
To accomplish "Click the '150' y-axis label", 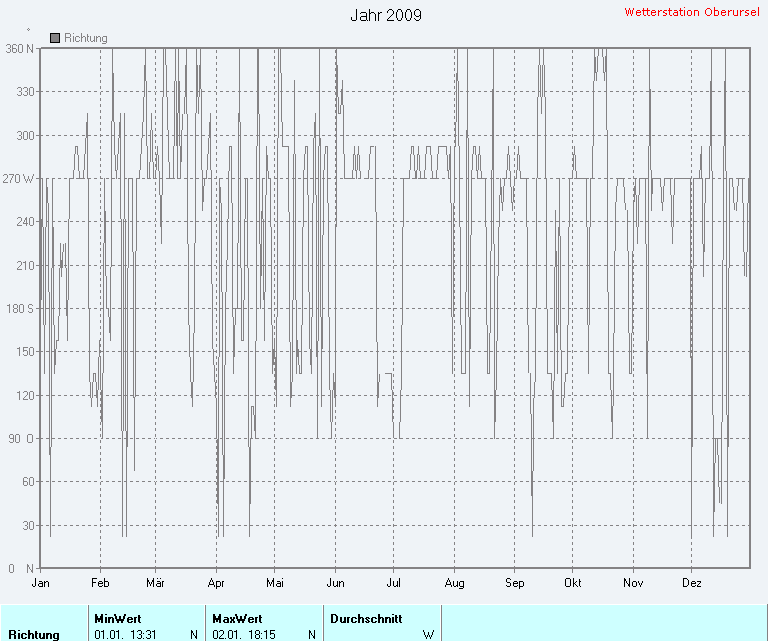I will click(x=25, y=352).
